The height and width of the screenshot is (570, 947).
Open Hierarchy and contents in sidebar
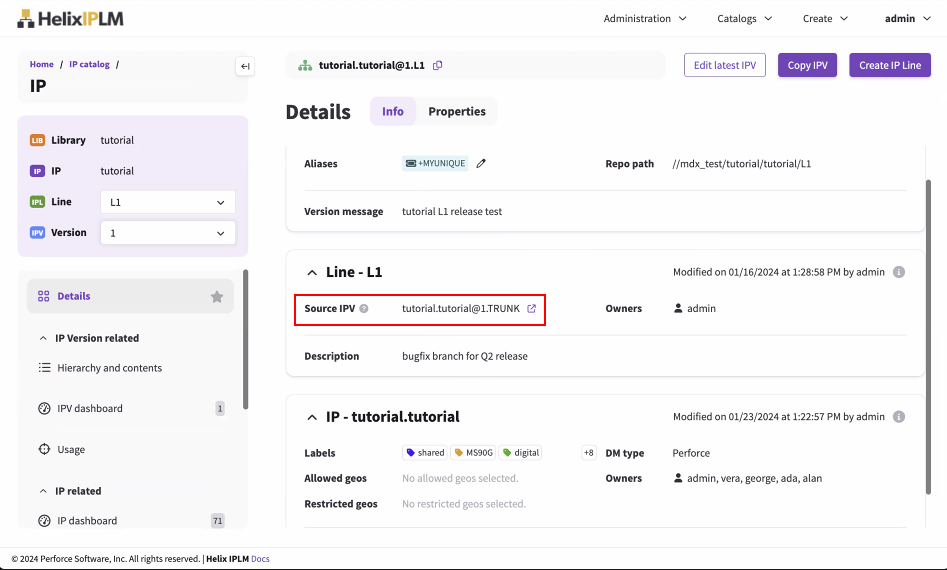(x=109, y=368)
